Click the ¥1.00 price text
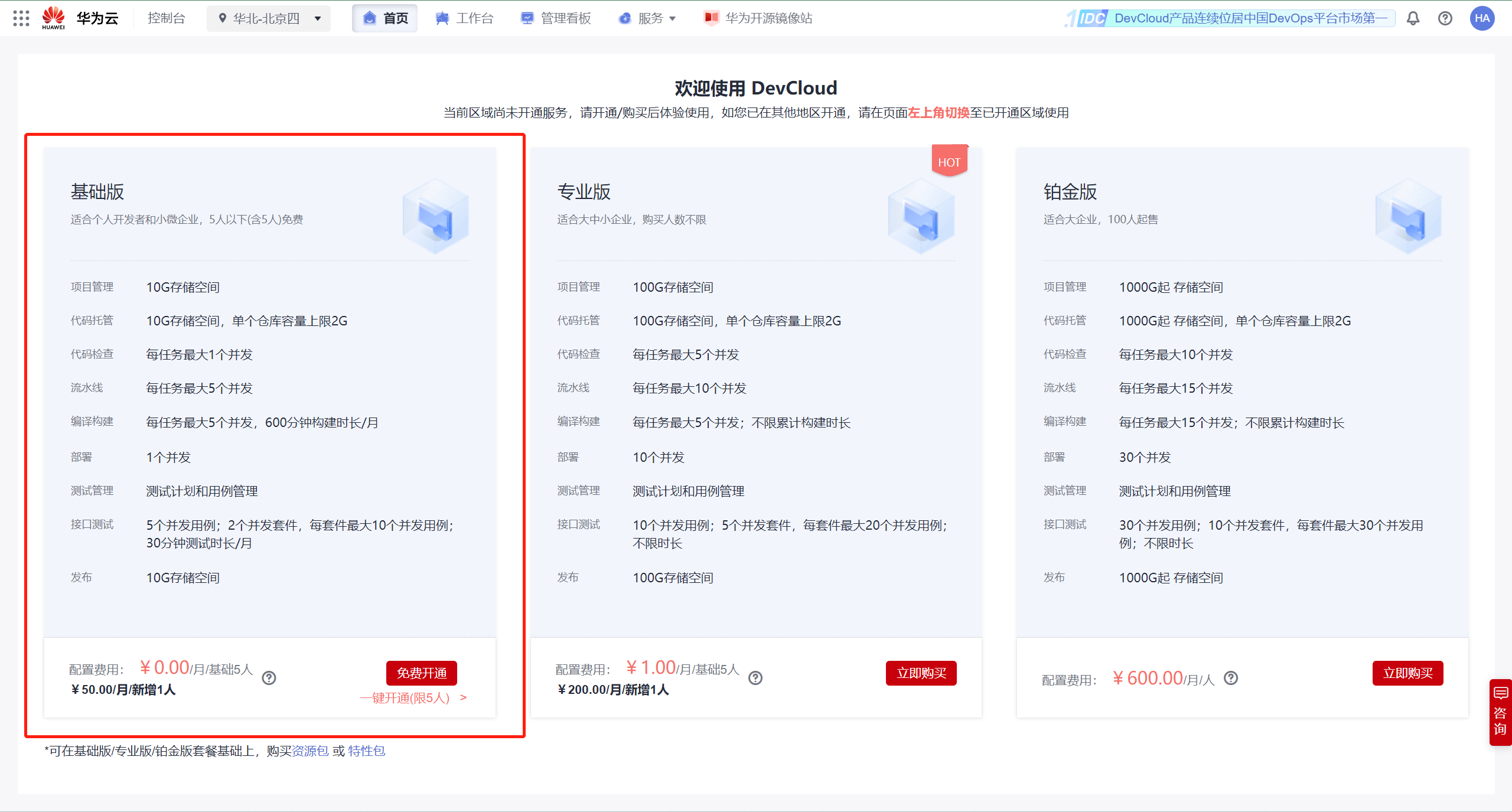This screenshot has width=1512, height=812. point(651,667)
